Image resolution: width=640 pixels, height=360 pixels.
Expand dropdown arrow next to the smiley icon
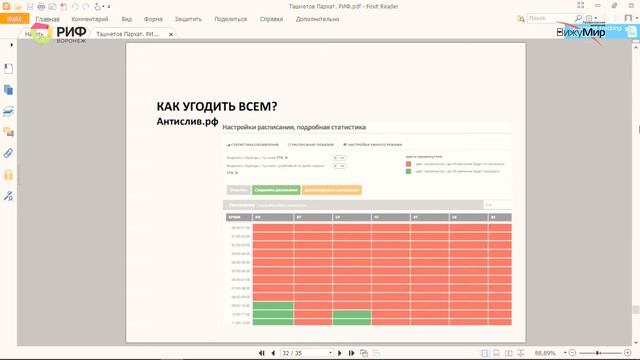596,18
